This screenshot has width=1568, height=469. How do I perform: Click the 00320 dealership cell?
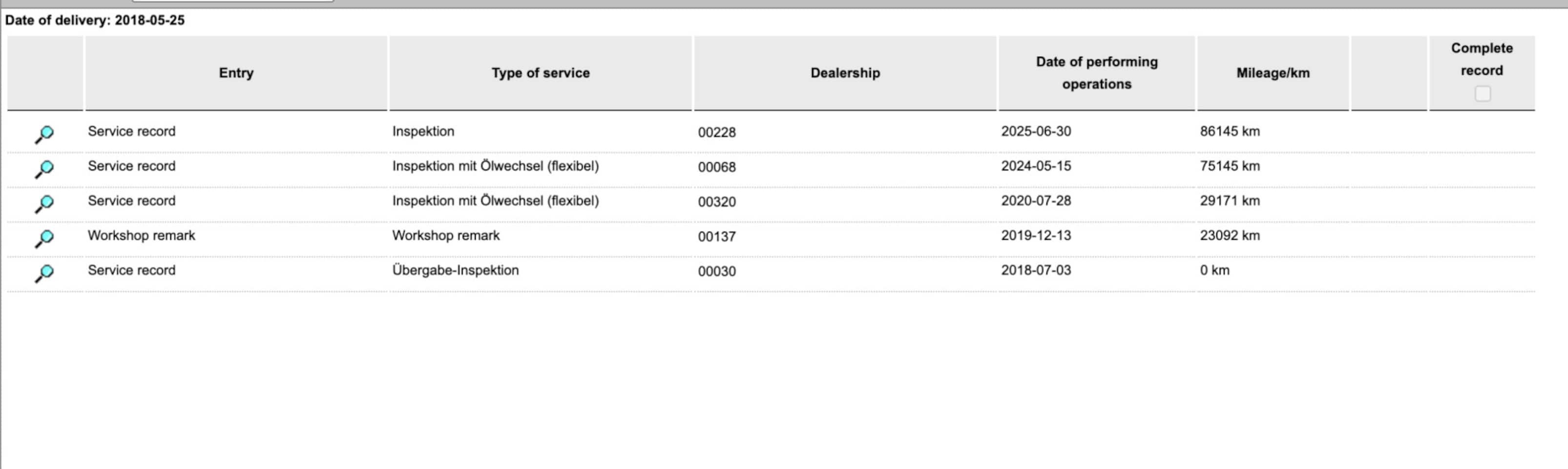click(716, 202)
